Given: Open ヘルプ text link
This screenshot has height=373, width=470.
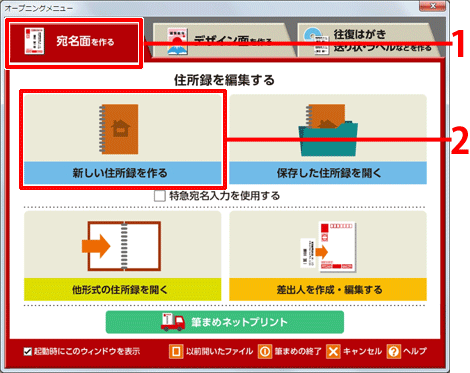Looking at the screenshot, I should pyautogui.click(x=415, y=351).
